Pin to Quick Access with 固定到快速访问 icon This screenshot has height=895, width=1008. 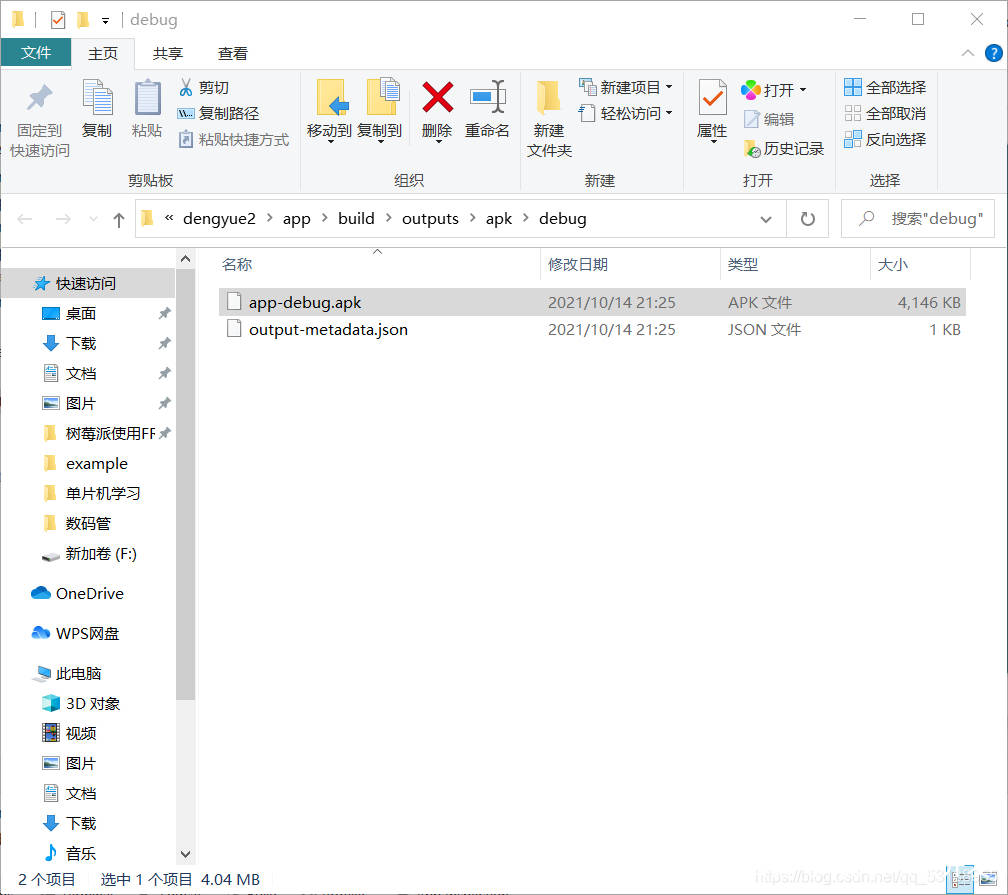click(x=38, y=110)
